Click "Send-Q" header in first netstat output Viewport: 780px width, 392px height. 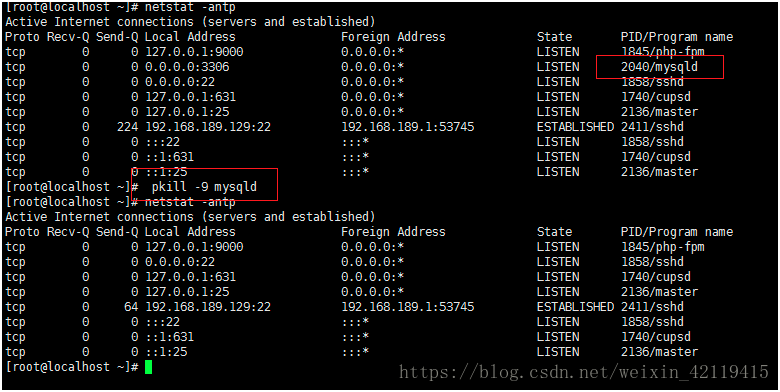[117, 37]
